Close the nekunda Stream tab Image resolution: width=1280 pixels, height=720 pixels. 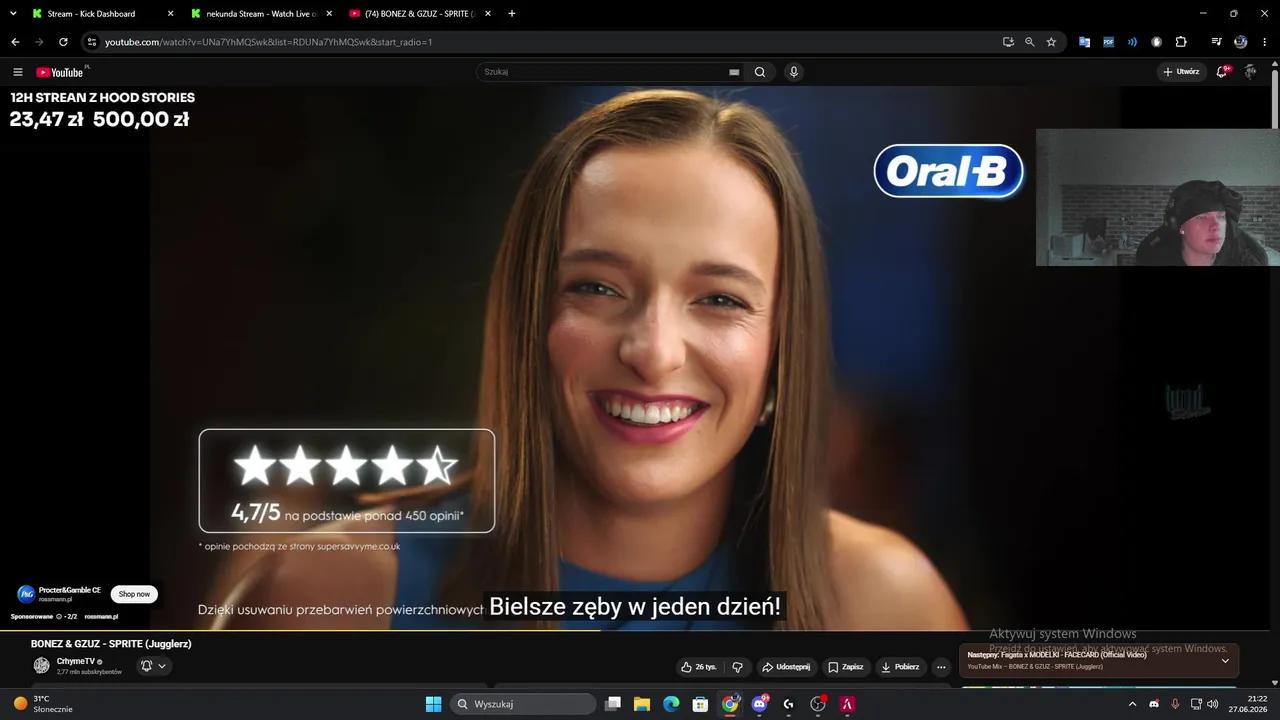(x=329, y=14)
